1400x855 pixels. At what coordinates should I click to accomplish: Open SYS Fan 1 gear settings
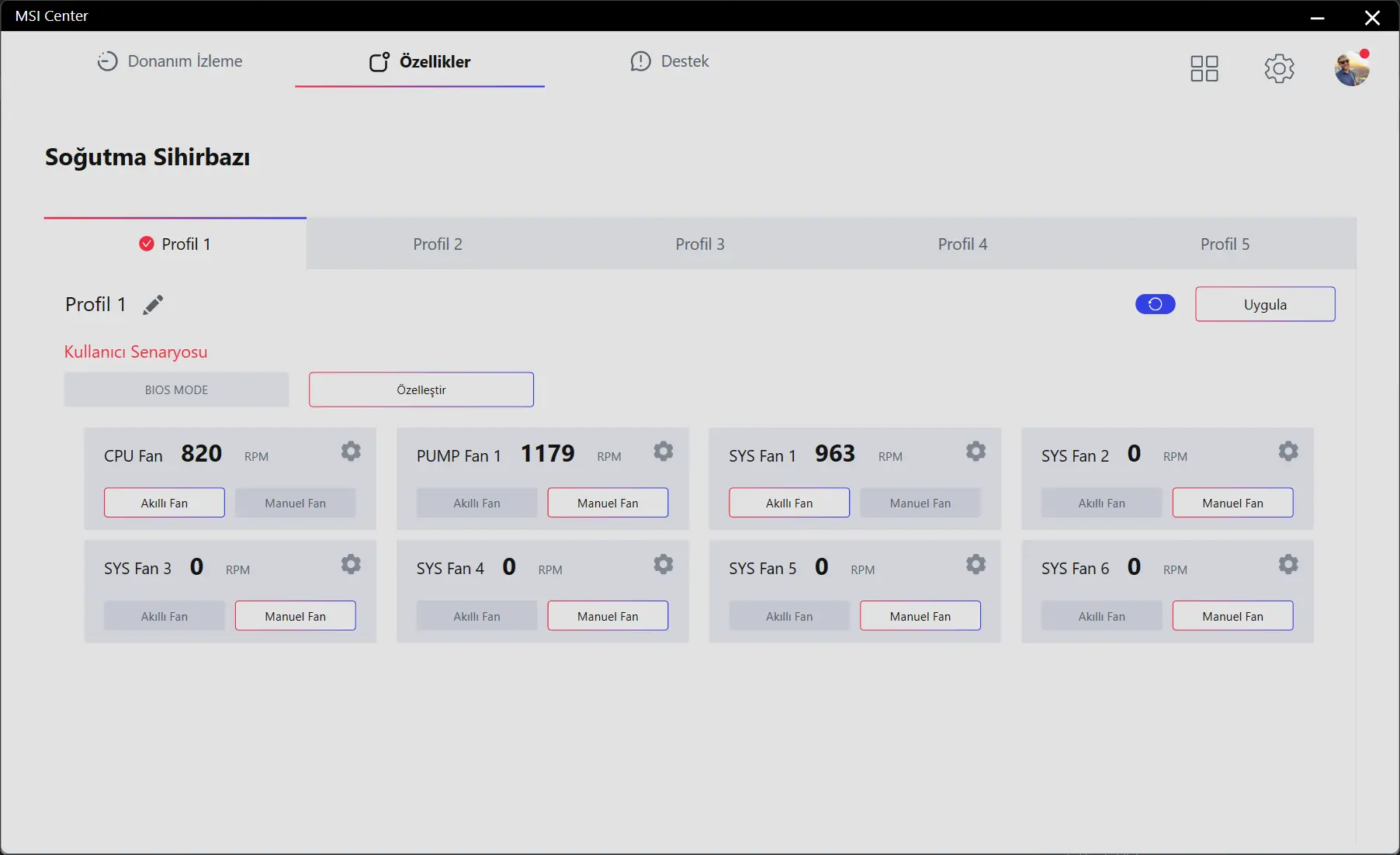[x=975, y=452]
